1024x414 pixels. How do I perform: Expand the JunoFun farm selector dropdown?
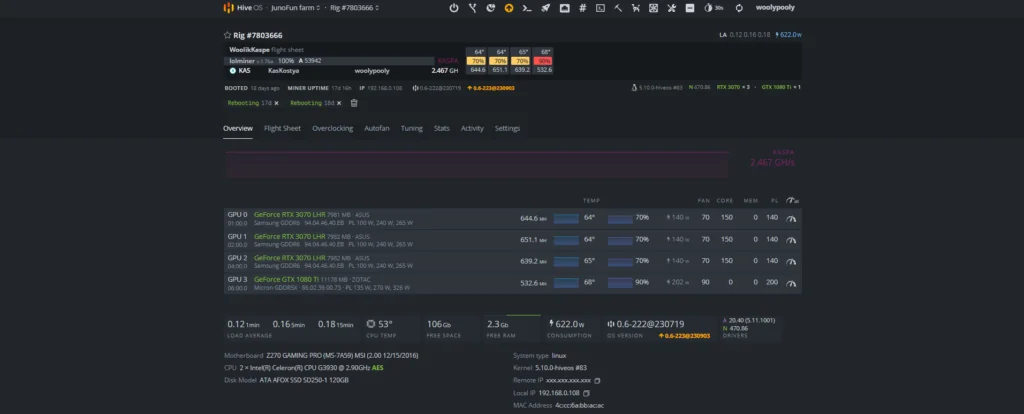[295, 8]
